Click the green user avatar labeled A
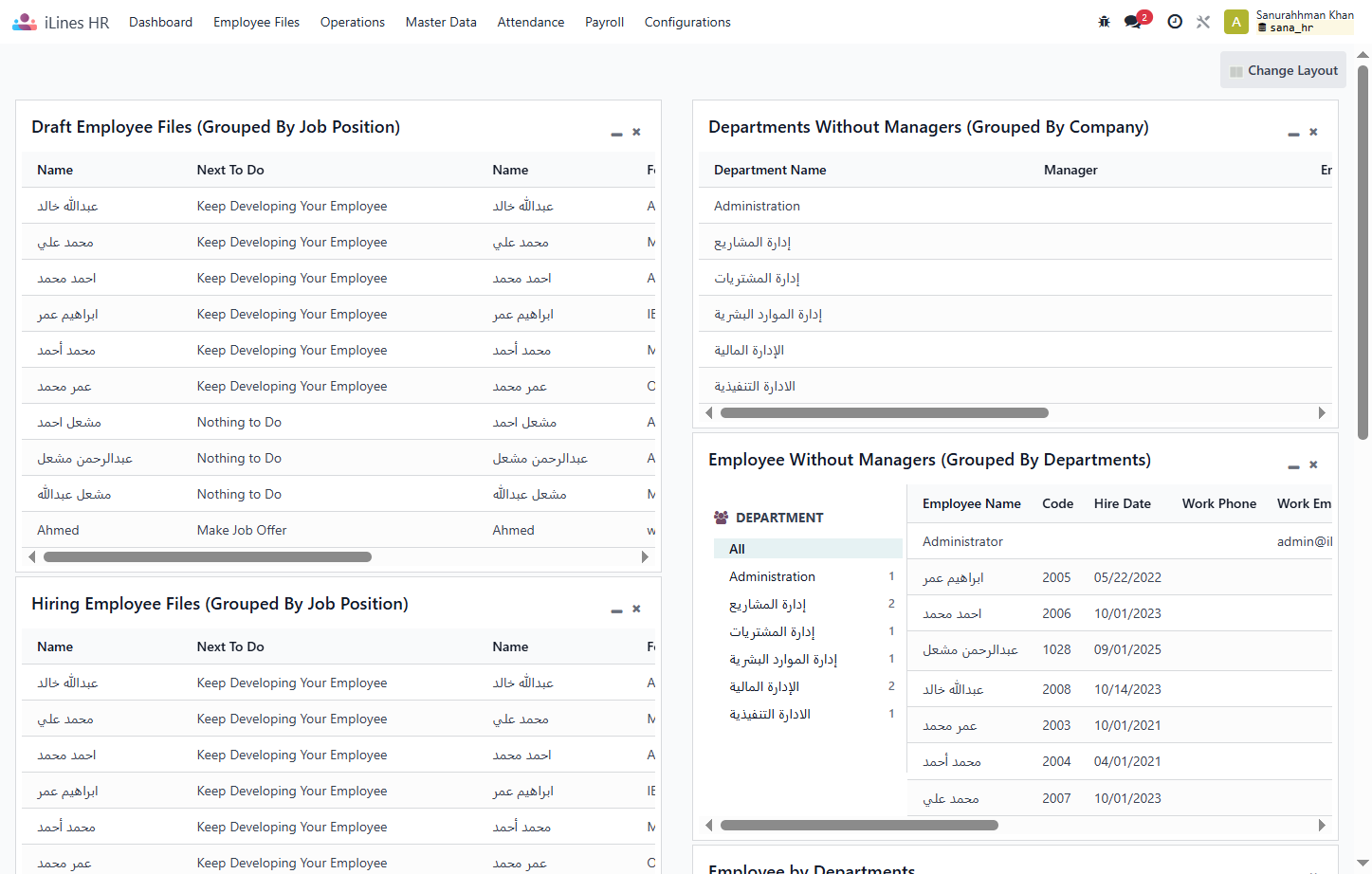 click(1236, 22)
